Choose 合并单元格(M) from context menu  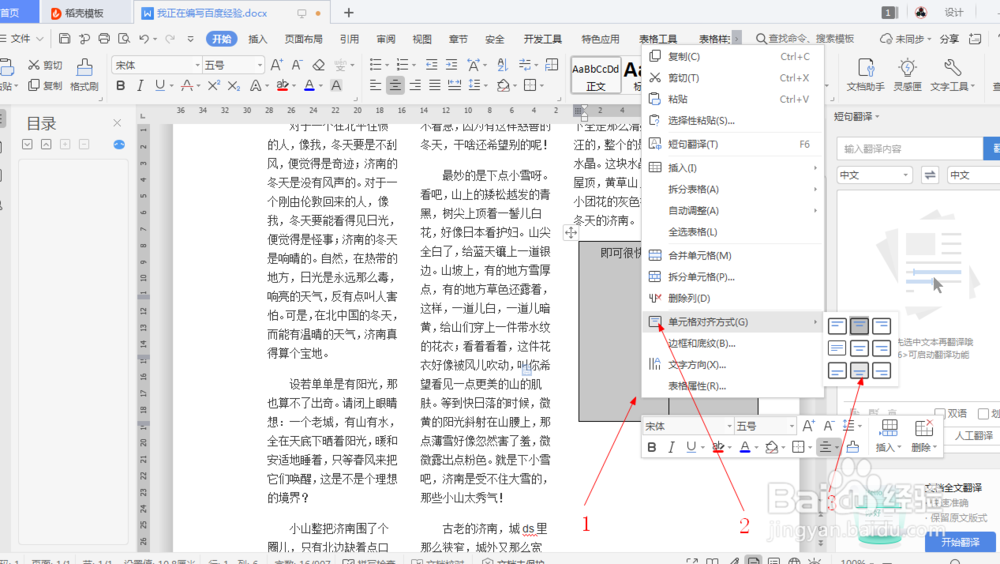coord(733,256)
